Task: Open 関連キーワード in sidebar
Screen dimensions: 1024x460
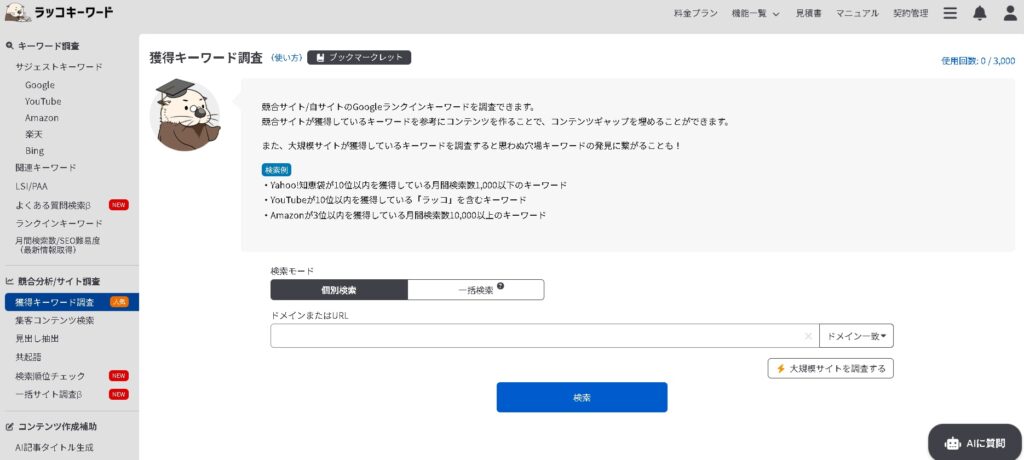Action: tap(46, 168)
